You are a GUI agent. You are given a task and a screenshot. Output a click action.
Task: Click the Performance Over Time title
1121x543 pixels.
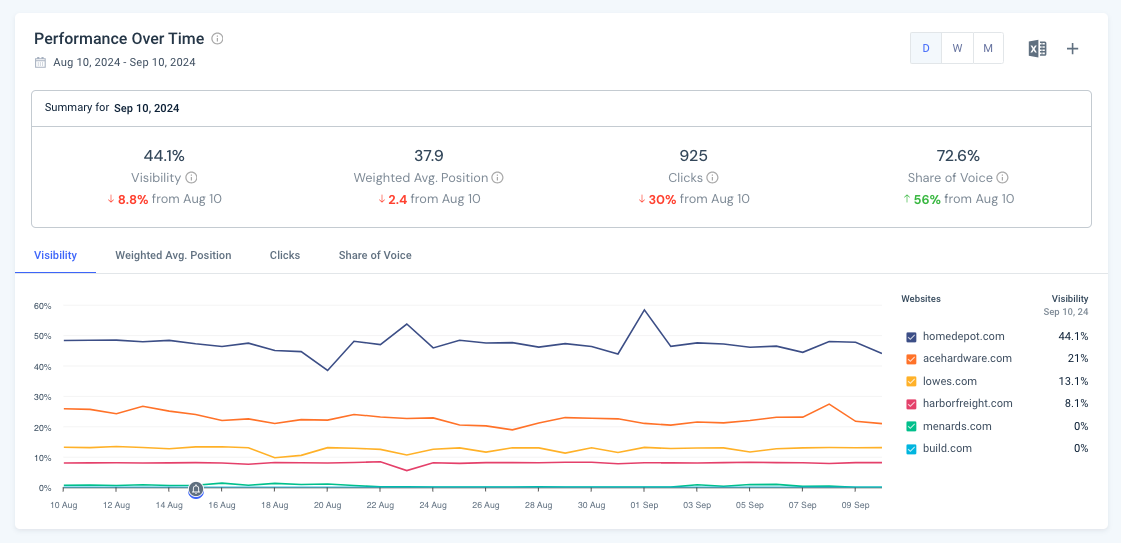pos(119,39)
